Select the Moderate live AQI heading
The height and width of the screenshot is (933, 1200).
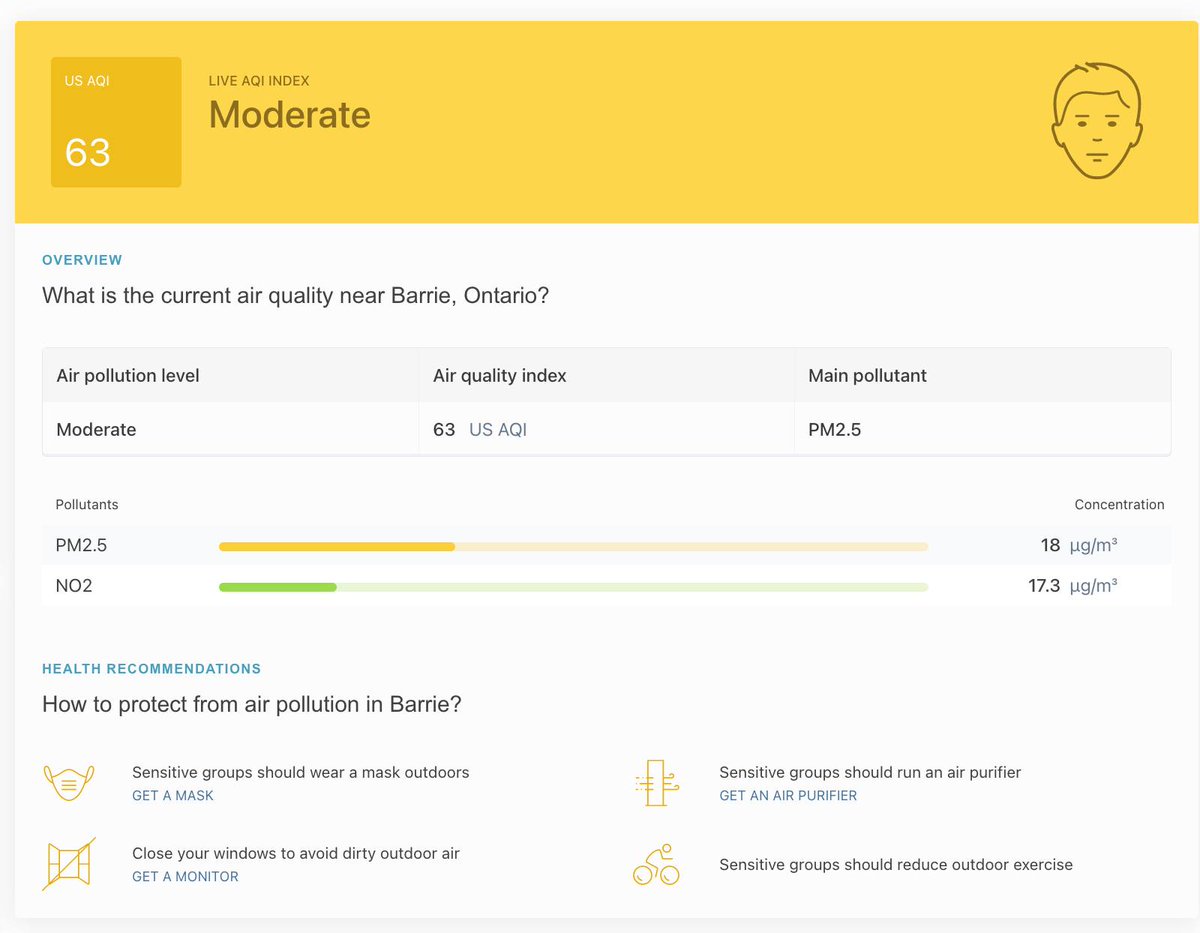(289, 114)
